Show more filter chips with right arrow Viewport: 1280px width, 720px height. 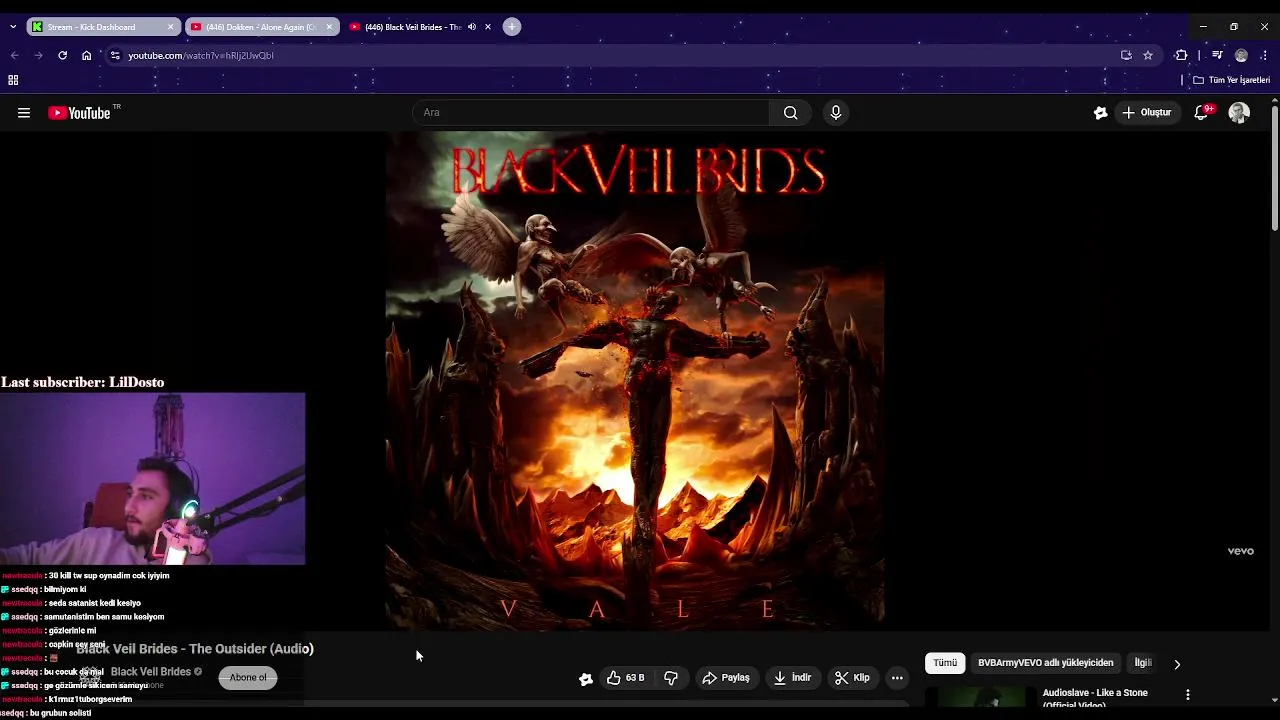click(x=1177, y=664)
